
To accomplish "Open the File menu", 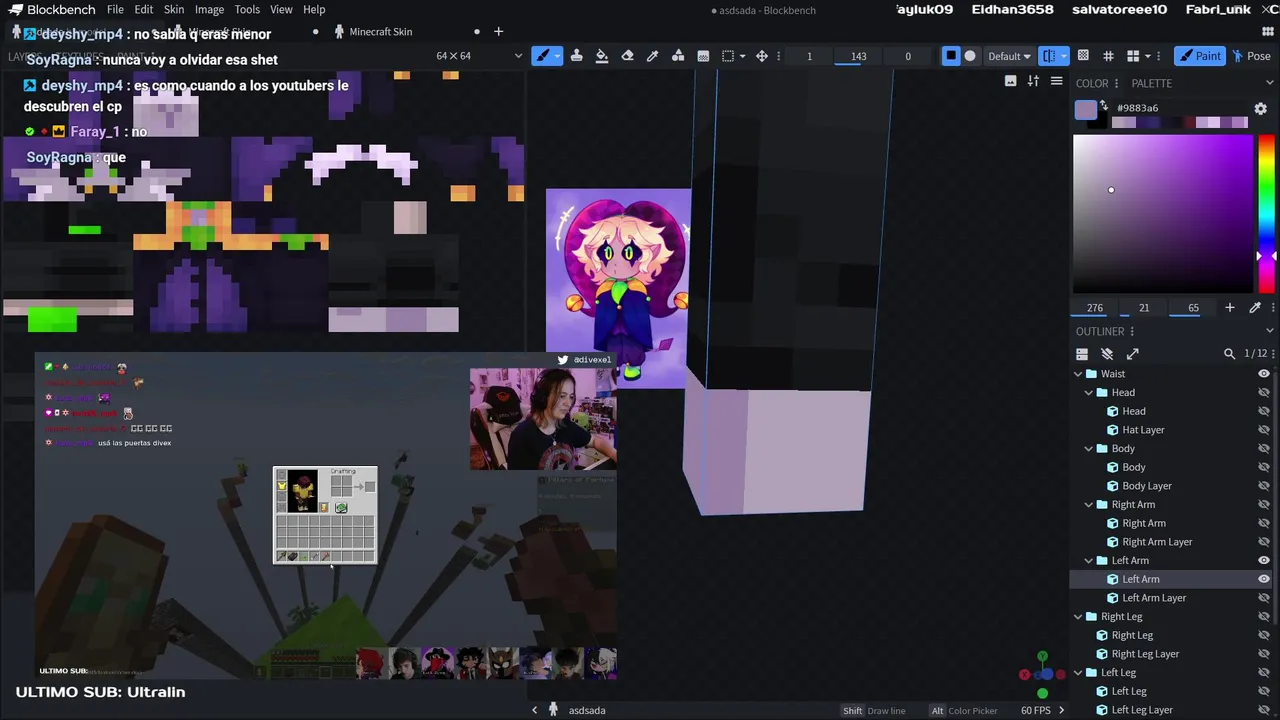I will [115, 10].
